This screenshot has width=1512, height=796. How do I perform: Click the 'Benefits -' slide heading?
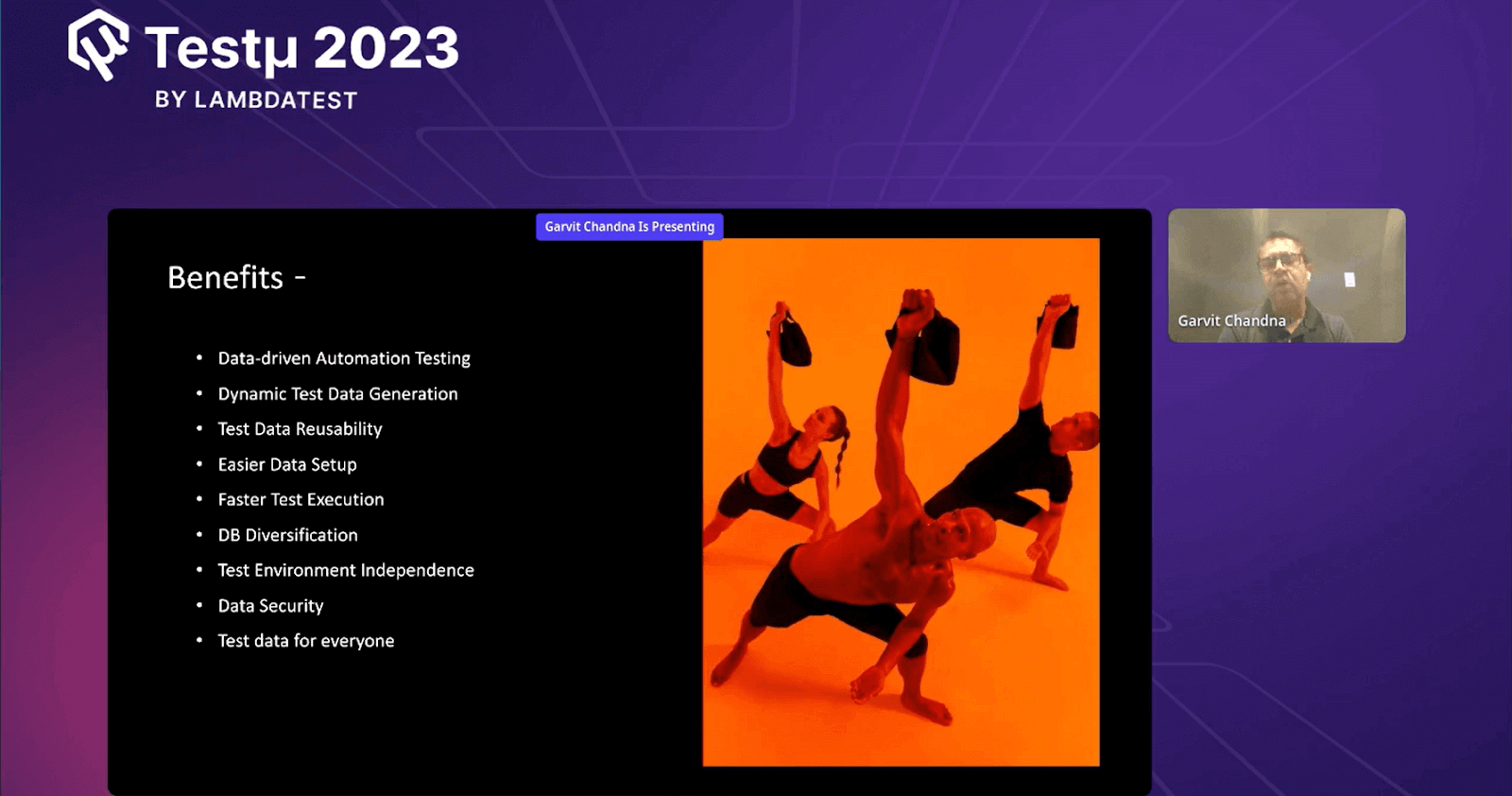tap(236, 278)
